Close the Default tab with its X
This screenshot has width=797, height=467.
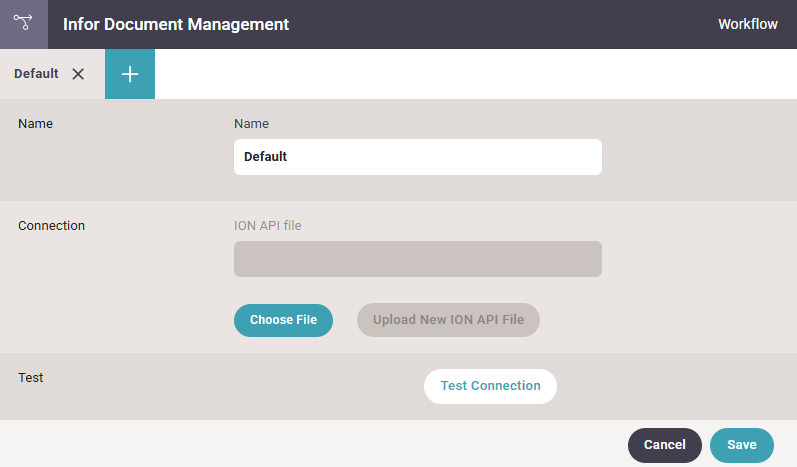click(x=78, y=74)
